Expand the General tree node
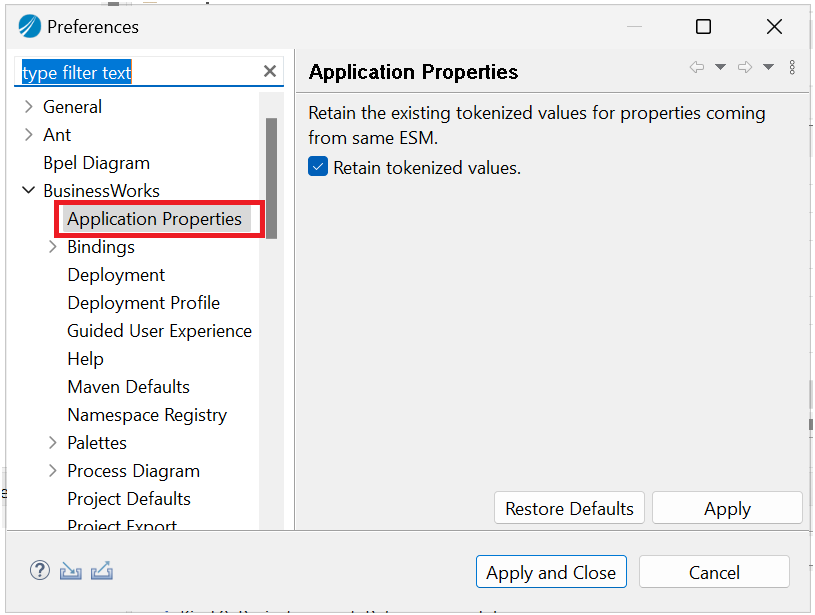The image size is (815, 615). [28, 107]
